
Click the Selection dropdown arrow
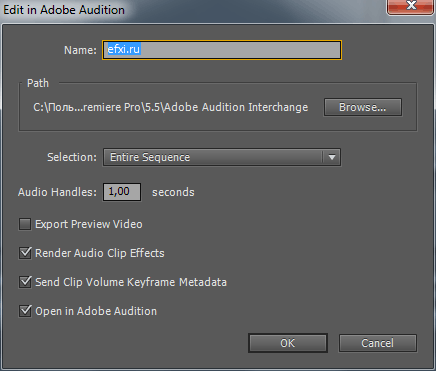(332, 157)
